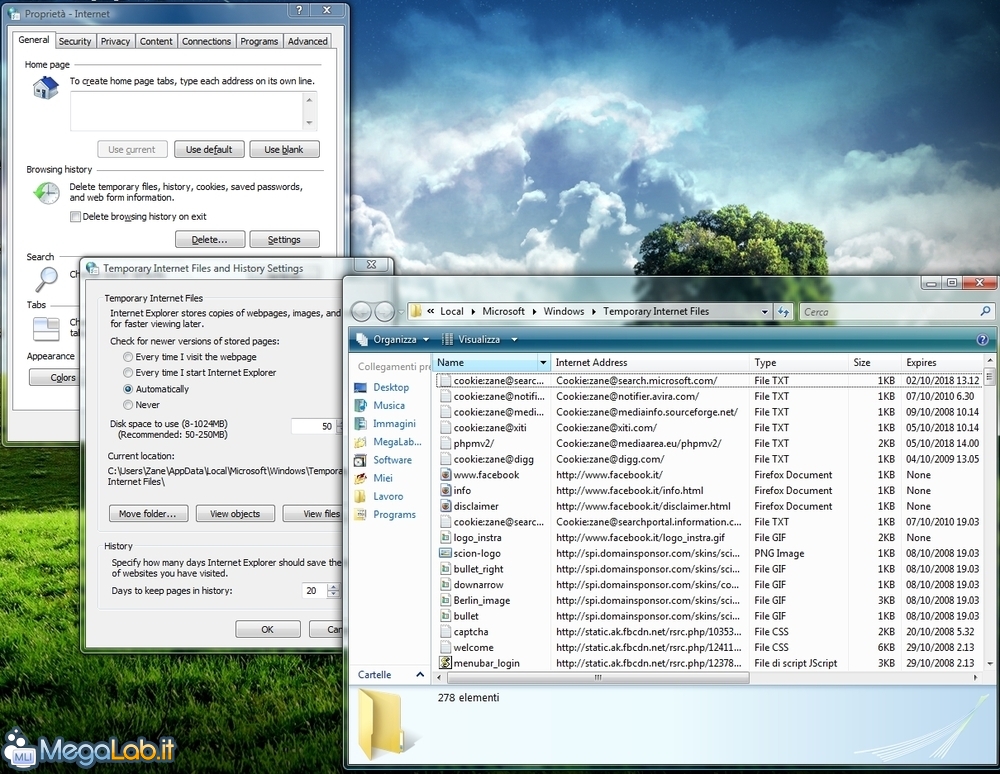Select the scion-logo PNG file
This screenshot has height=774, width=1000.
coord(476,553)
